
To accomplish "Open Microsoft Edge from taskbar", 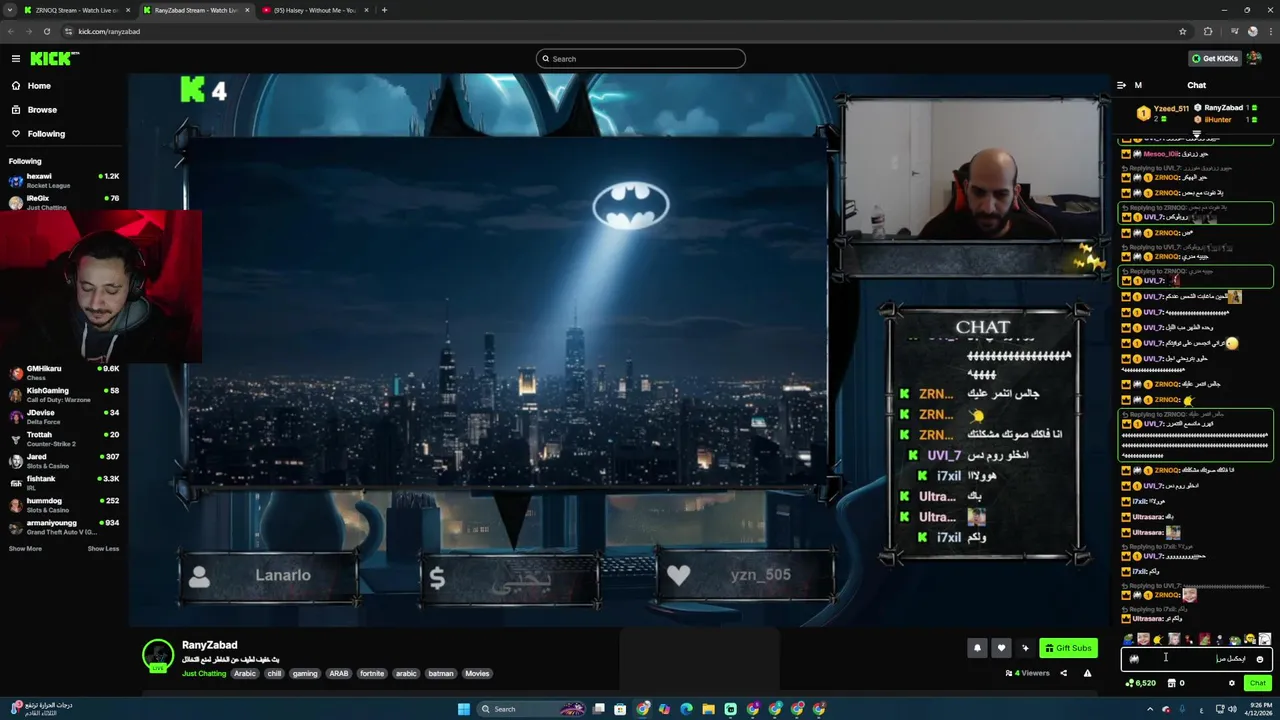I will click(686, 709).
